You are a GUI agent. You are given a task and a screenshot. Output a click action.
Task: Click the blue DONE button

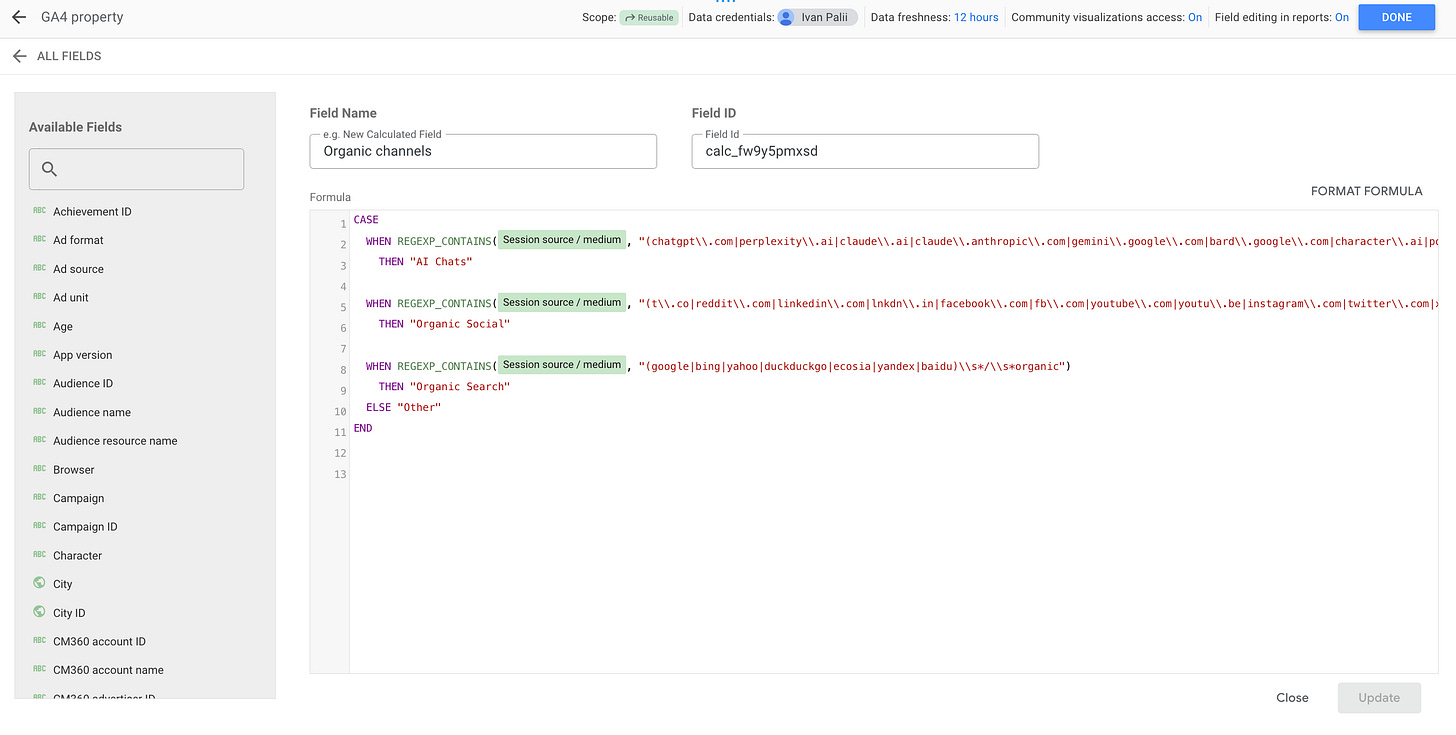(x=1396, y=17)
